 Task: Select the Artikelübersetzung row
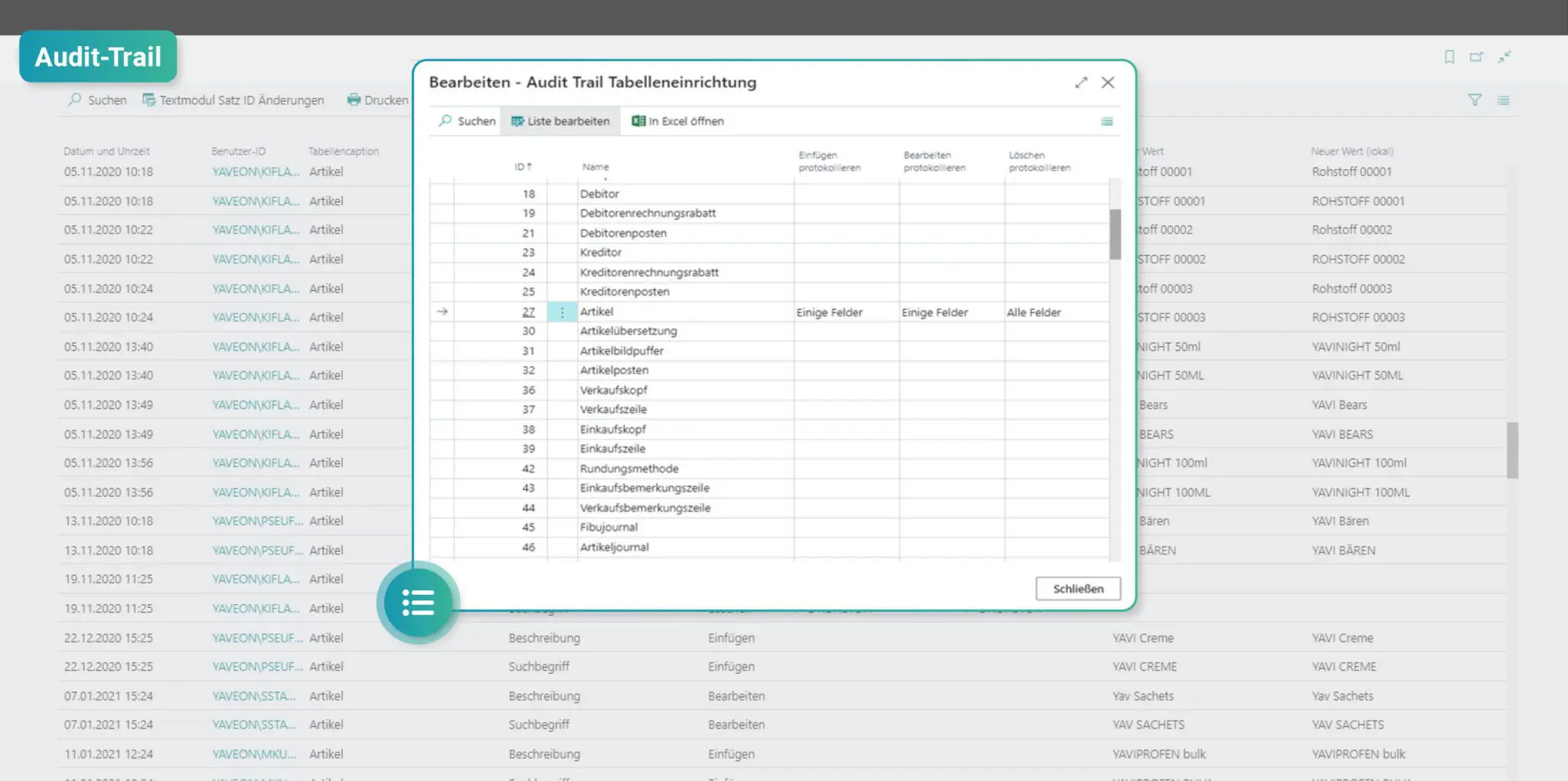pos(769,332)
